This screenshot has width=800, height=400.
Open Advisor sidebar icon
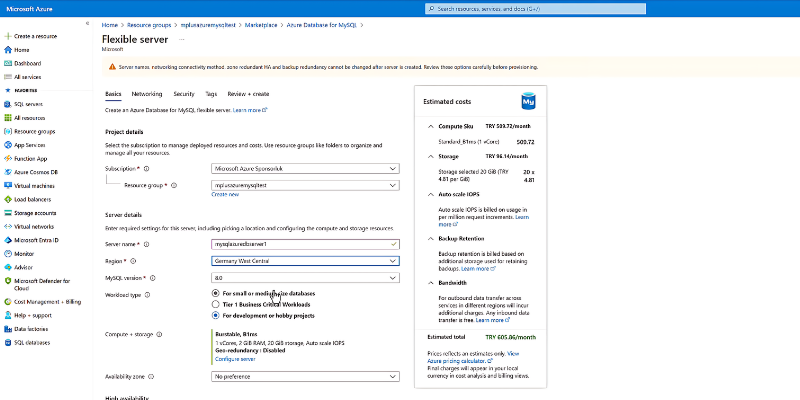(8, 267)
